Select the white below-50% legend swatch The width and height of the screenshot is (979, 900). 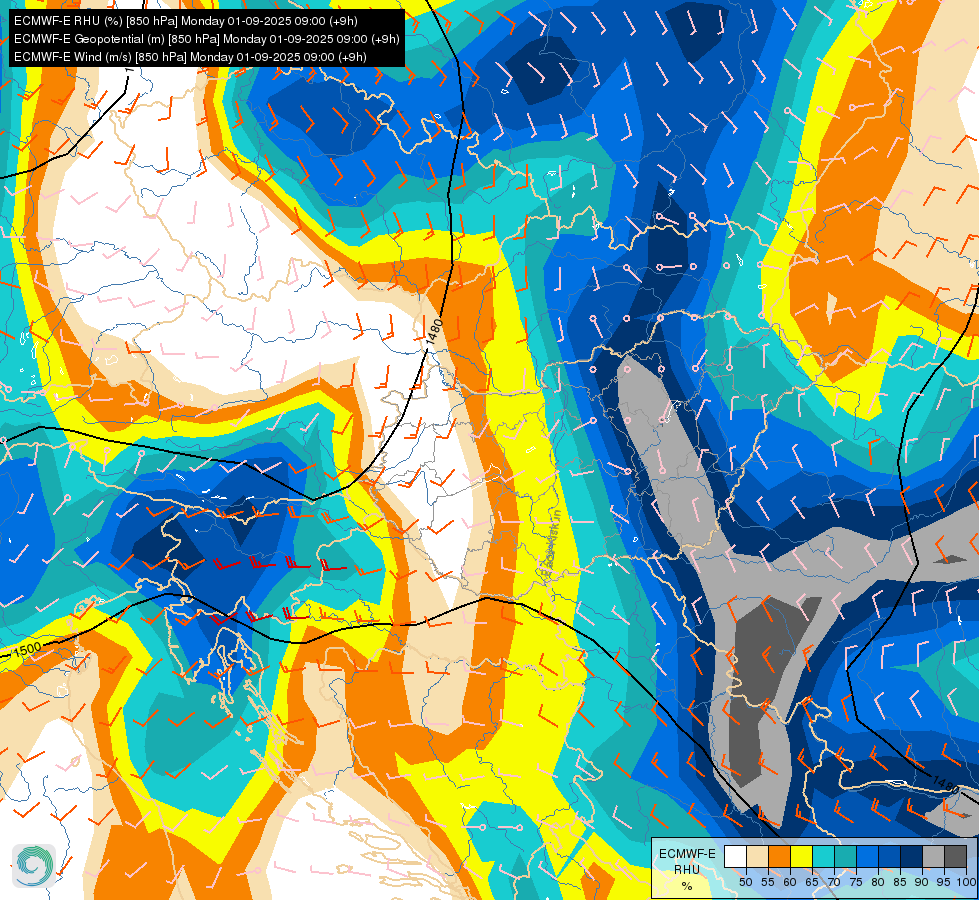pyautogui.click(x=735, y=856)
